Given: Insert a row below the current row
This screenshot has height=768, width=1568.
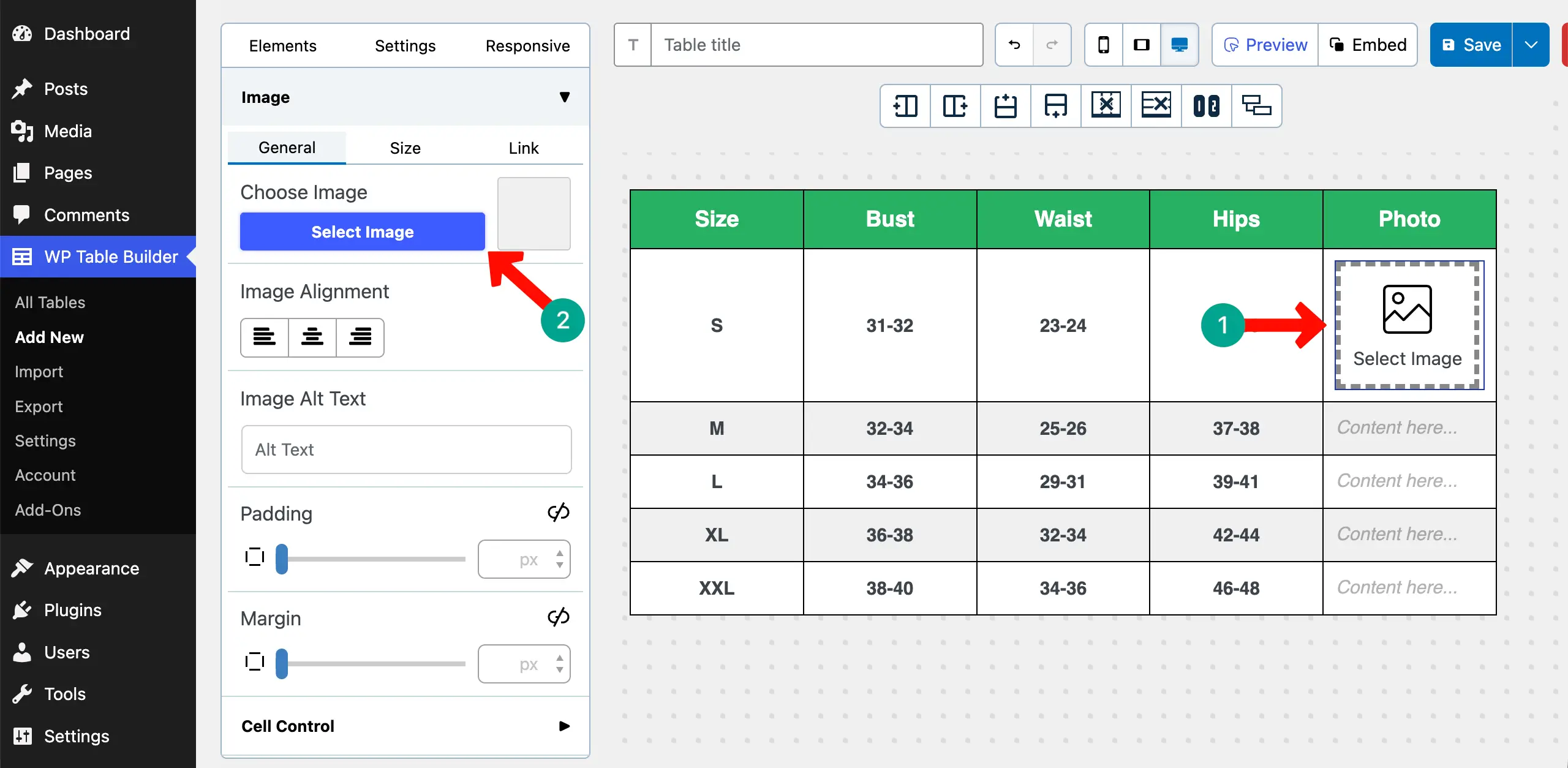Looking at the screenshot, I should tap(1055, 106).
